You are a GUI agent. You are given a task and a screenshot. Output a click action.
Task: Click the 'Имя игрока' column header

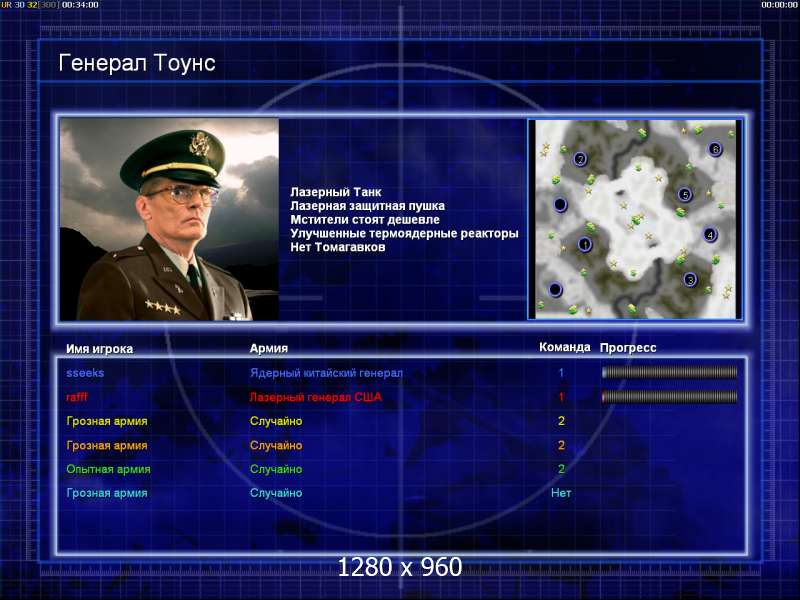(x=99, y=349)
